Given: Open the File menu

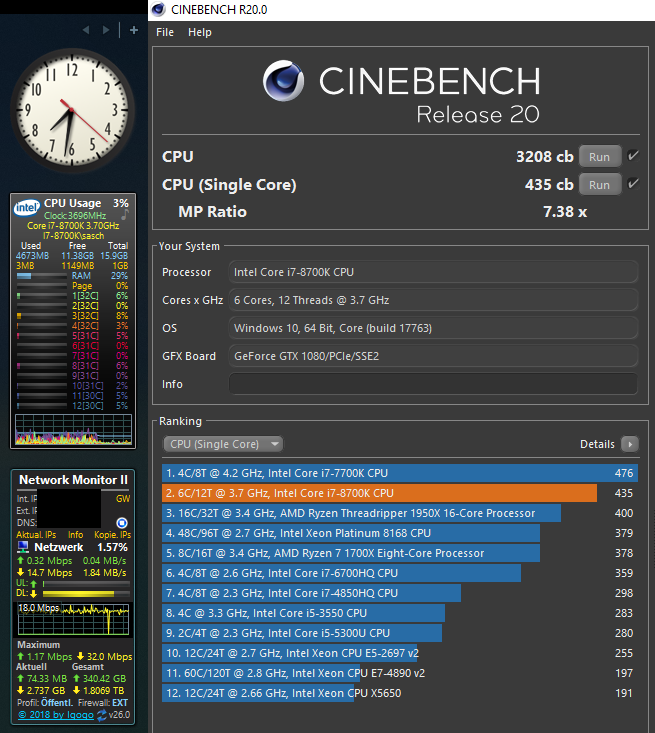Looking at the screenshot, I should click(x=165, y=32).
